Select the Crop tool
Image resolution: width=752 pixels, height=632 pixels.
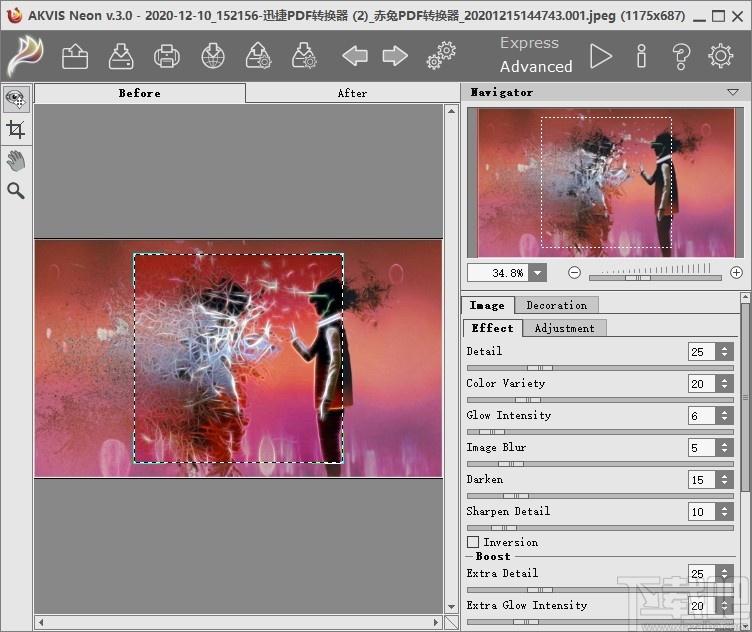[x=15, y=129]
